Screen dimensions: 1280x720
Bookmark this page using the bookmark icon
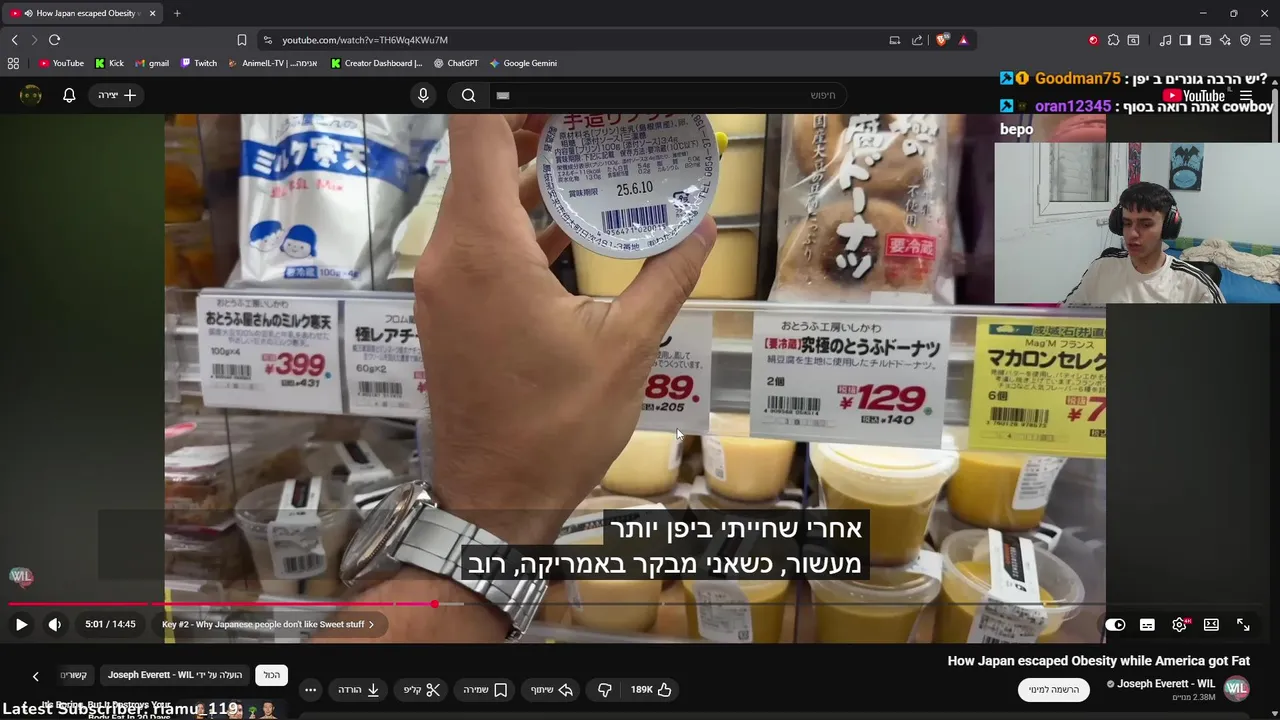[242, 40]
